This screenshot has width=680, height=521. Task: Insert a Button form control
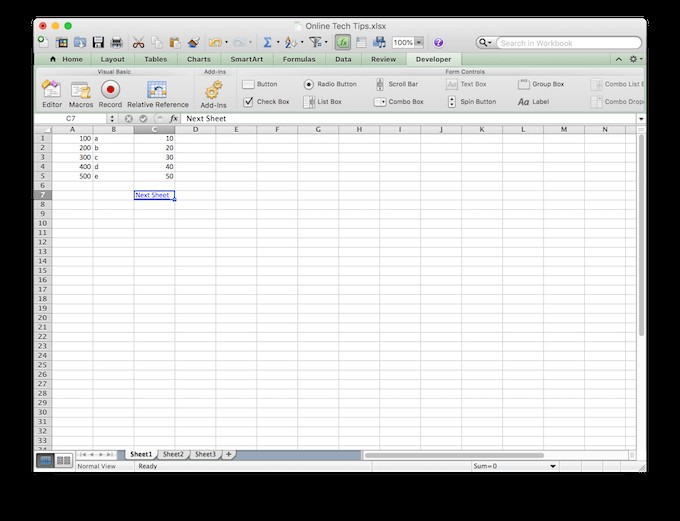[x=260, y=84]
